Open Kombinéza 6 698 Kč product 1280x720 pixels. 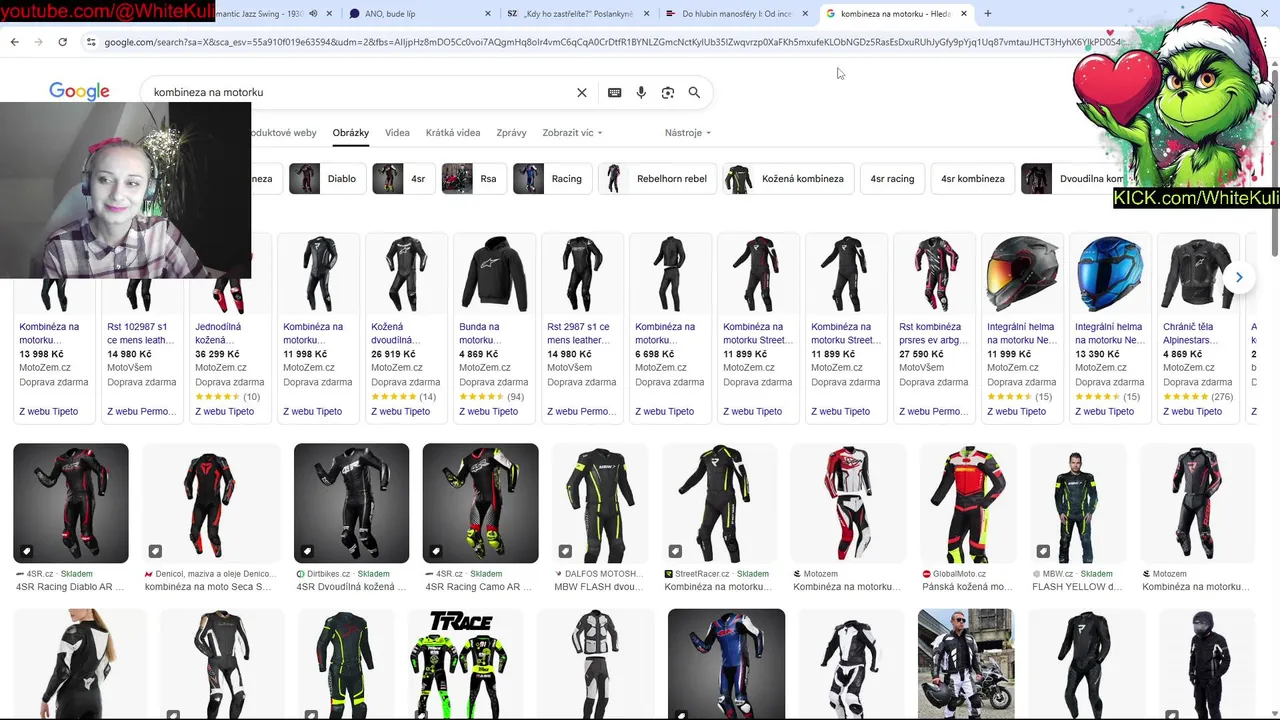(672, 328)
